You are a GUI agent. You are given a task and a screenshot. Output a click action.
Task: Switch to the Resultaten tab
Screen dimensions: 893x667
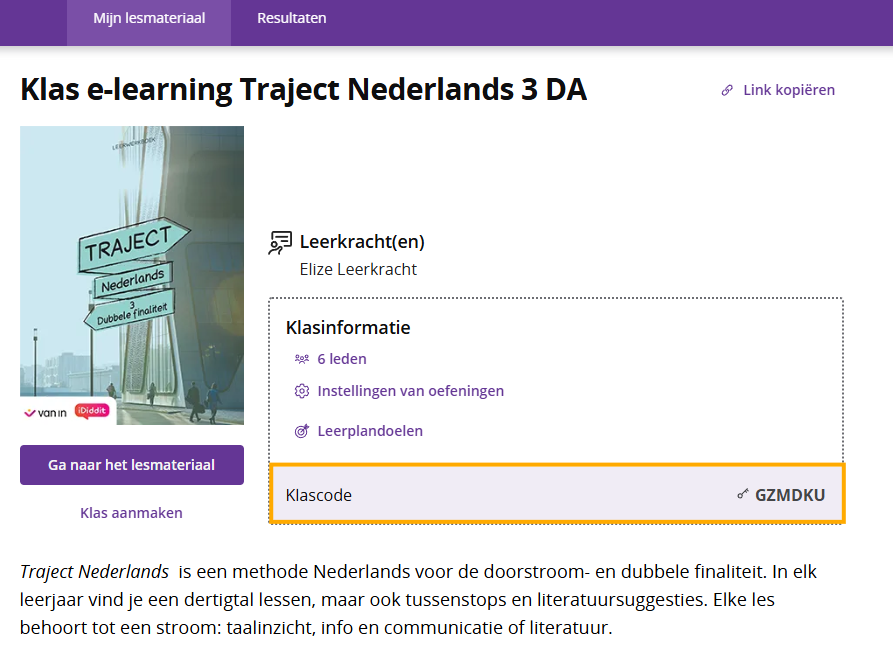[292, 18]
